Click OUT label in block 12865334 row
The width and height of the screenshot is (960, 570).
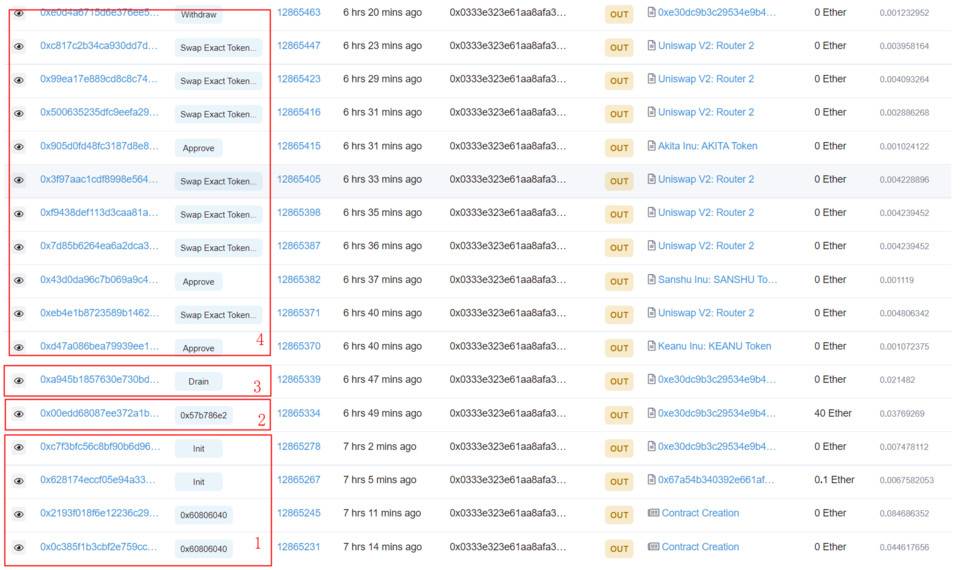(619, 415)
